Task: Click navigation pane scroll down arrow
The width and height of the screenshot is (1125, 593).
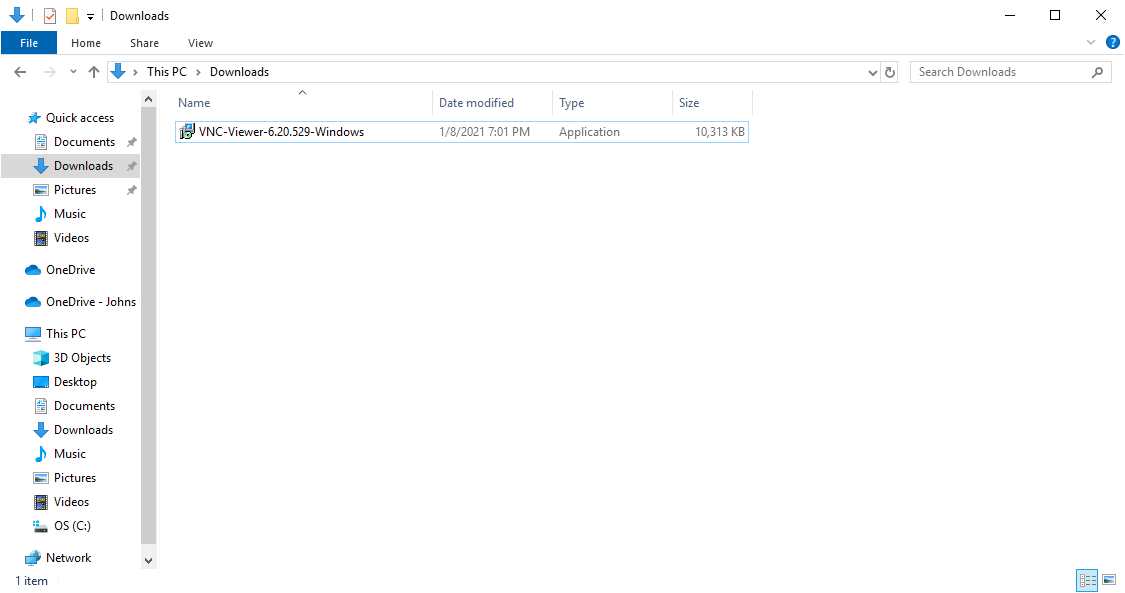Action: (x=149, y=561)
